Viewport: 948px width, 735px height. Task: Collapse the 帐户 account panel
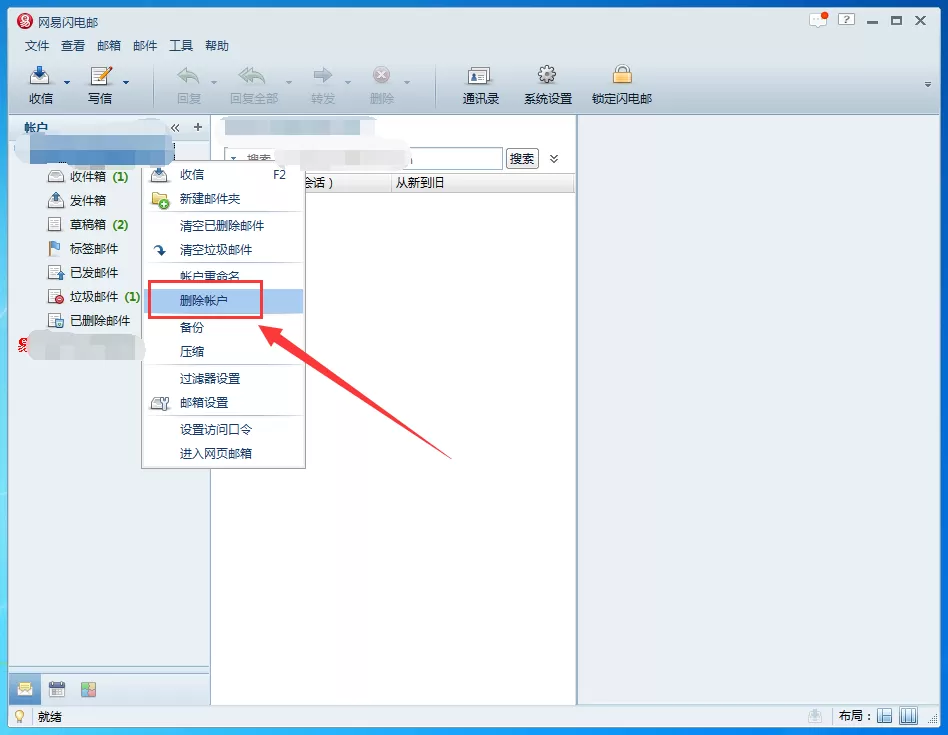tap(175, 128)
